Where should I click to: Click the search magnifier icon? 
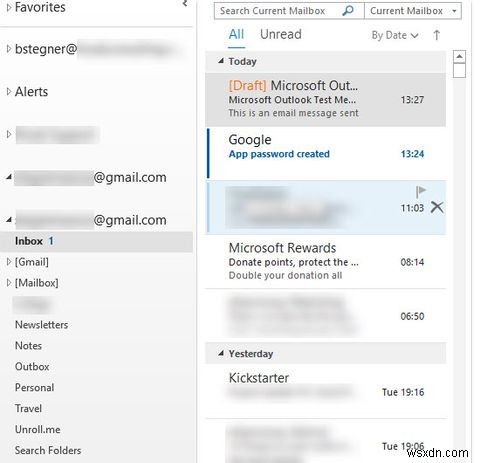[348, 11]
